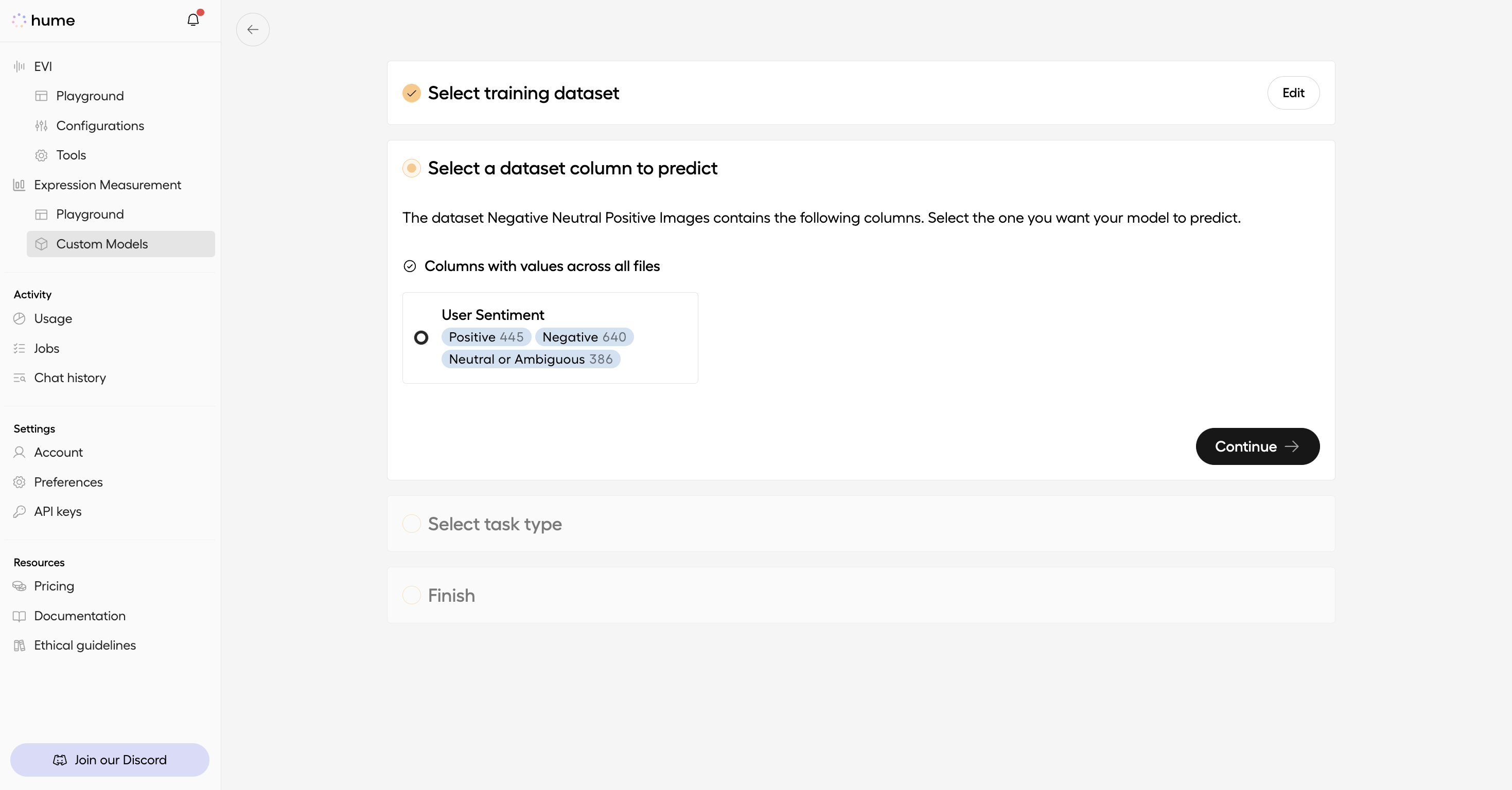This screenshot has width=1512, height=790.
Task: Open the API keys key icon
Action: pos(20,511)
